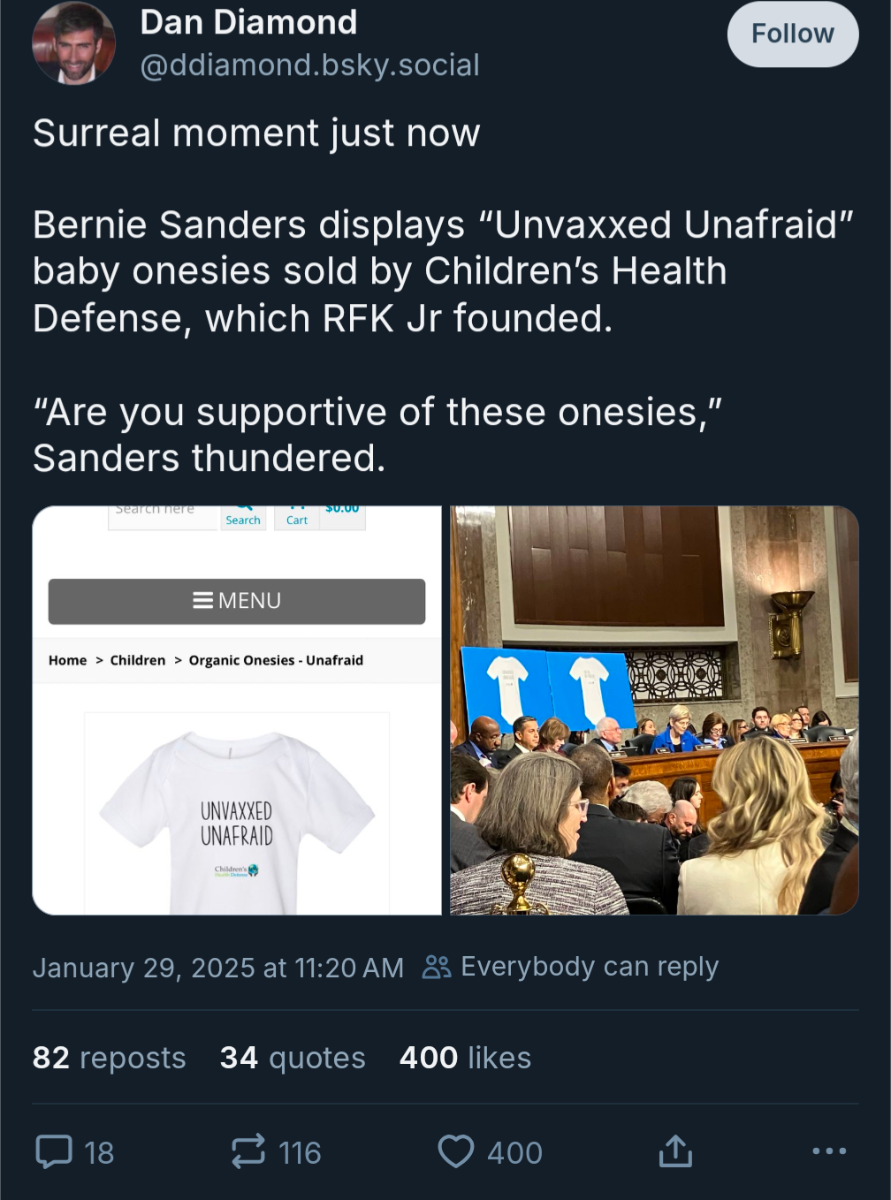Viewport: 891px width, 1200px height.
Task: Open the Dan Diamond display name
Action: [x=248, y=22]
